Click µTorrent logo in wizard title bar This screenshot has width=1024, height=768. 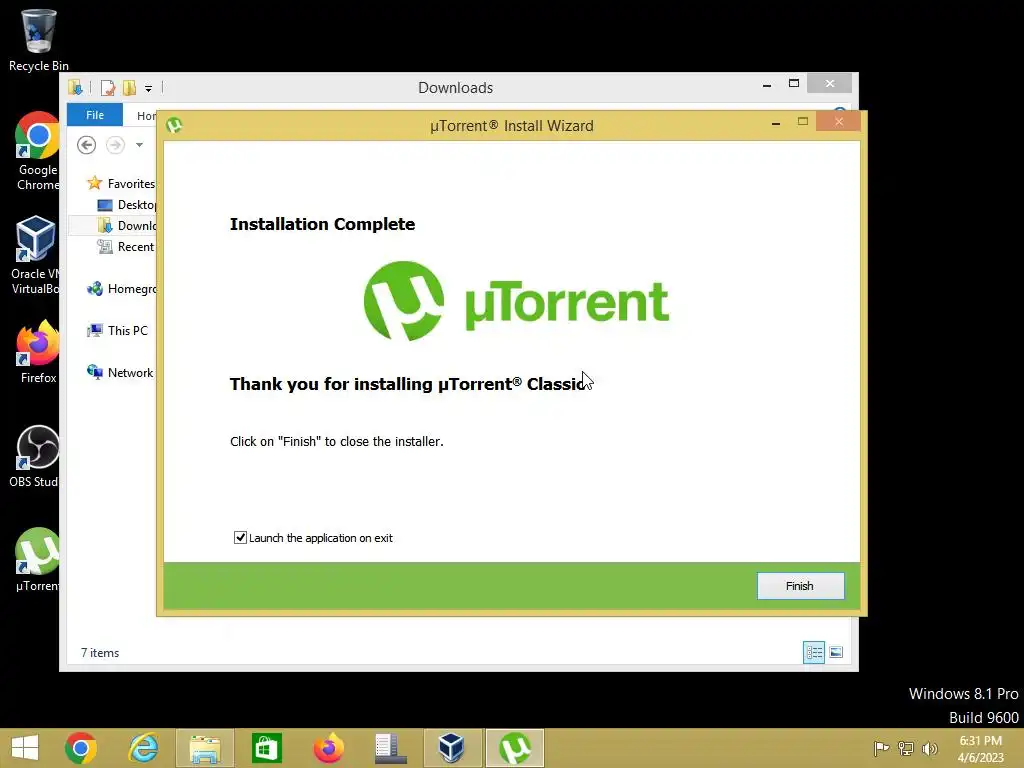(174, 125)
